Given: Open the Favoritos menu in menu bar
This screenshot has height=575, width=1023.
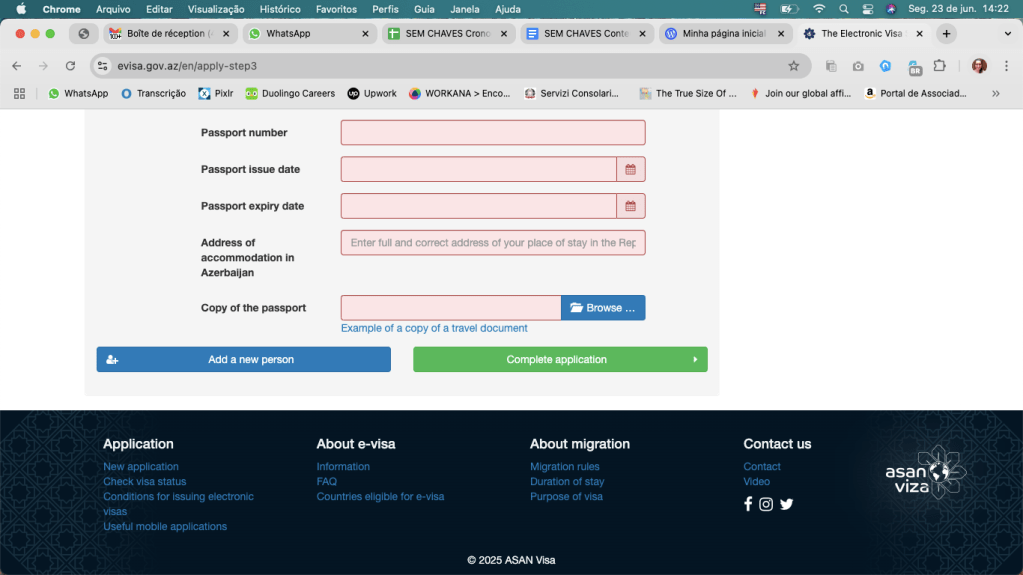Looking at the screenshot, I should pyautogui.click(x=336, y=9).
